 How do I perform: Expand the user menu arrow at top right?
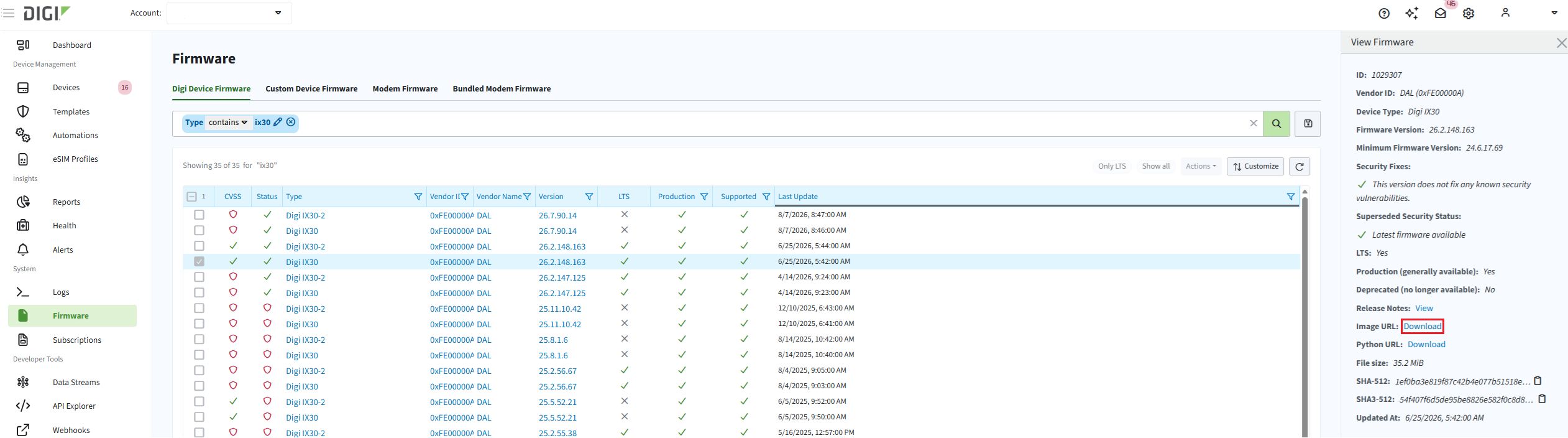[1554, 13]
